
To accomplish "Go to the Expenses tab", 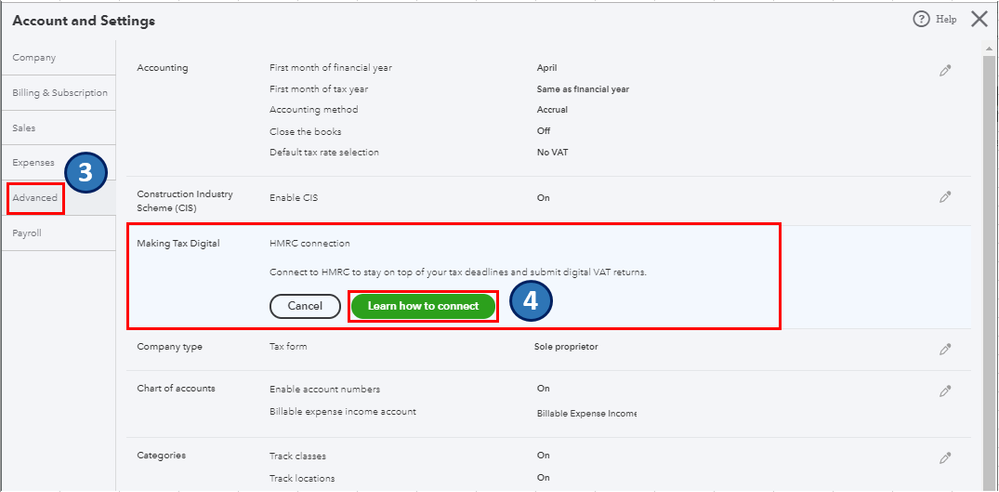I will pos(33,162).
